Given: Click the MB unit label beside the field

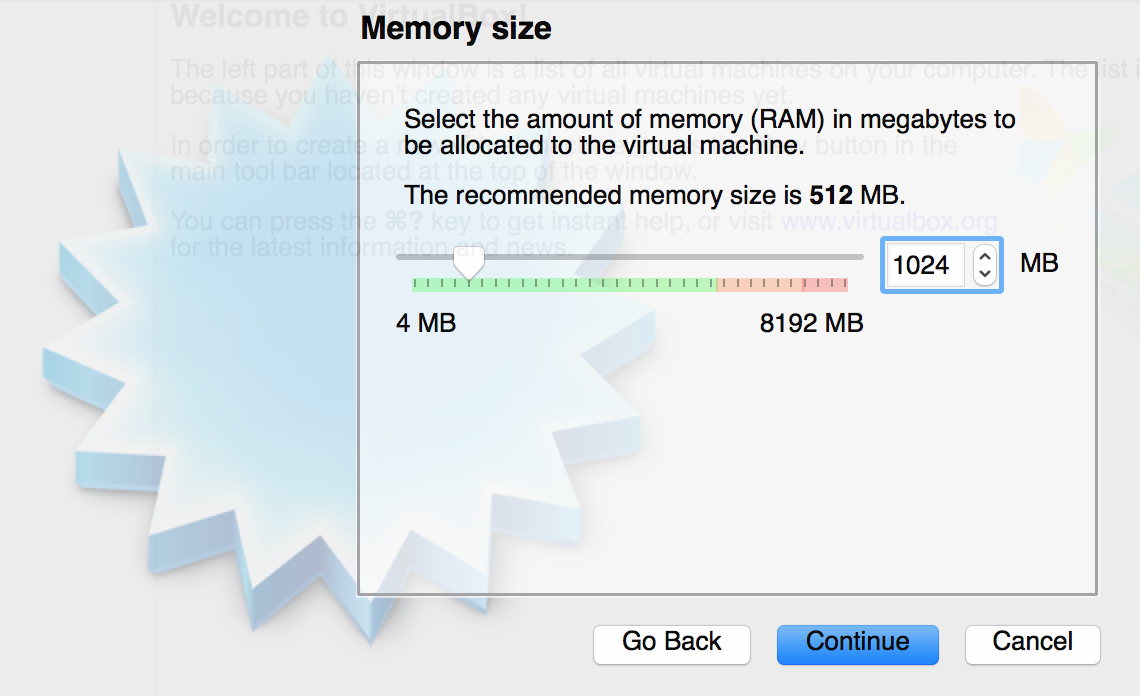Looking at the screenshot, I should pyautogui.click(x=1039, y=263).
